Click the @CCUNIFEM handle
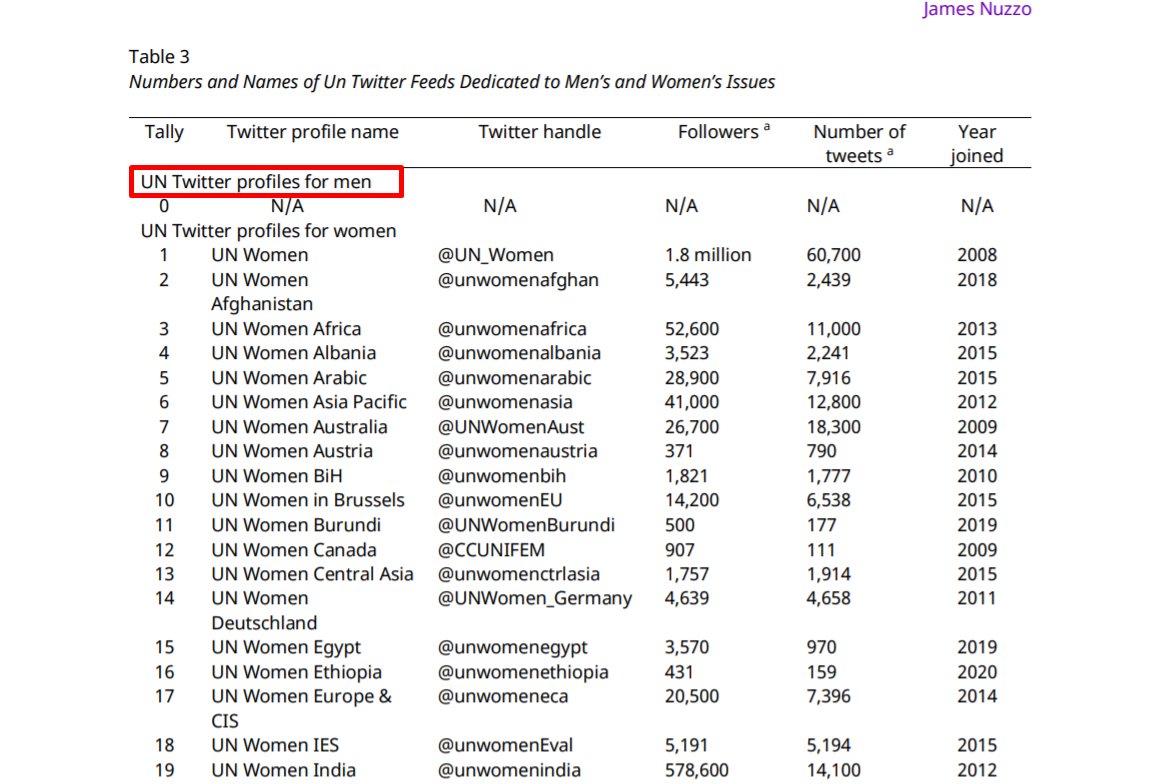1154x784 pixels. click(x=492, y=551)
